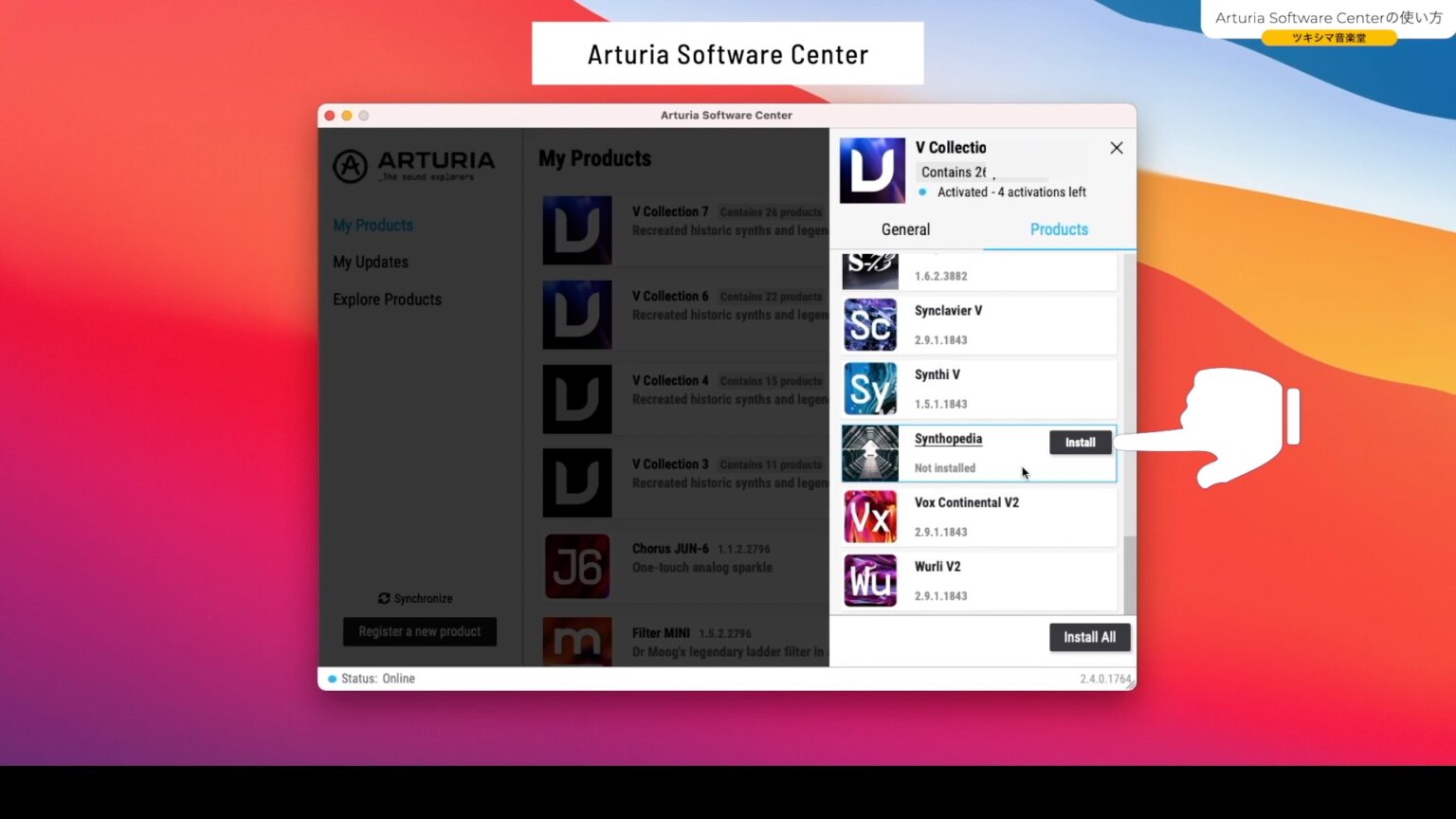
Task: Select the Synthi V icon
Action: tap(869, 389)
